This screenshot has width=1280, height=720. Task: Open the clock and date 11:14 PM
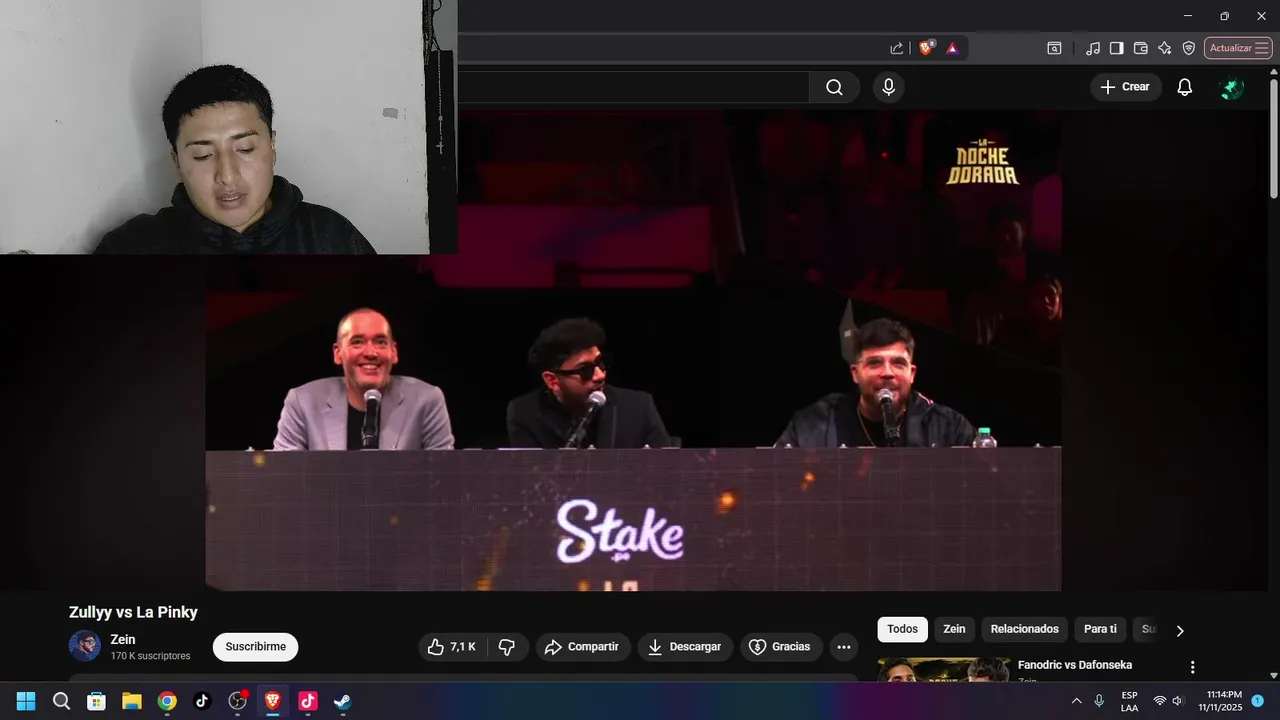pos(1220,701)
